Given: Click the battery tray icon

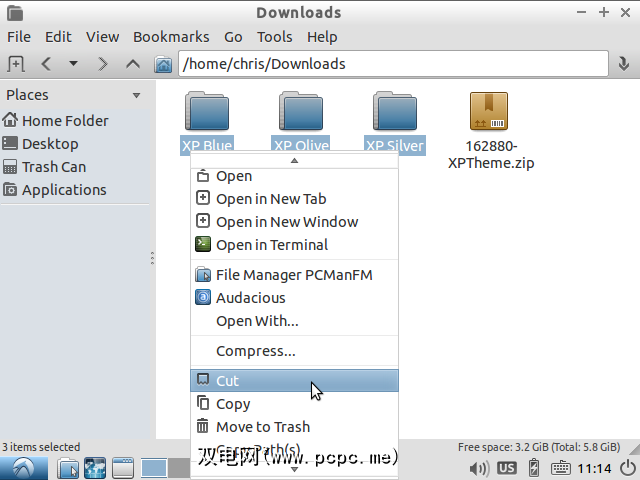Looking at the screenshot, I should (x=533, y=468).
